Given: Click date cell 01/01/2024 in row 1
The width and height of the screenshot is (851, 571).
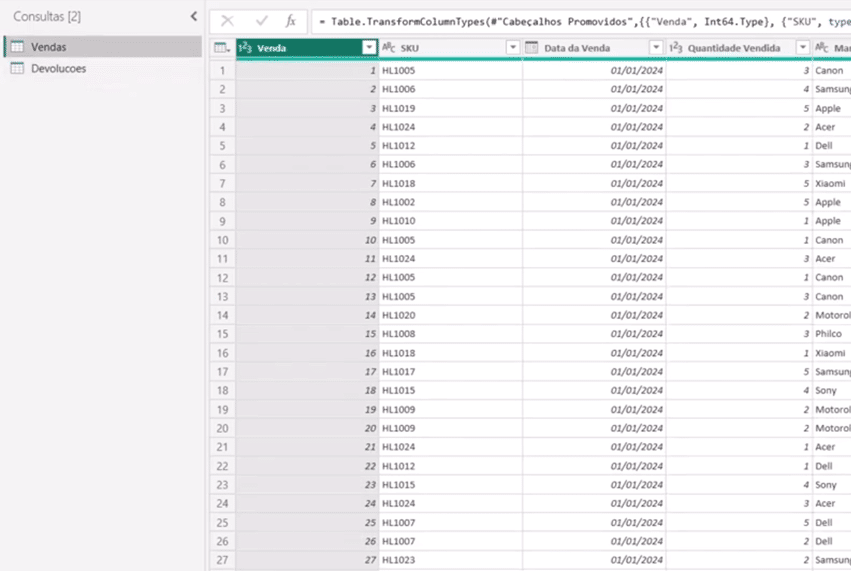Looking at the screenshot, I should [x=594, y=71].
